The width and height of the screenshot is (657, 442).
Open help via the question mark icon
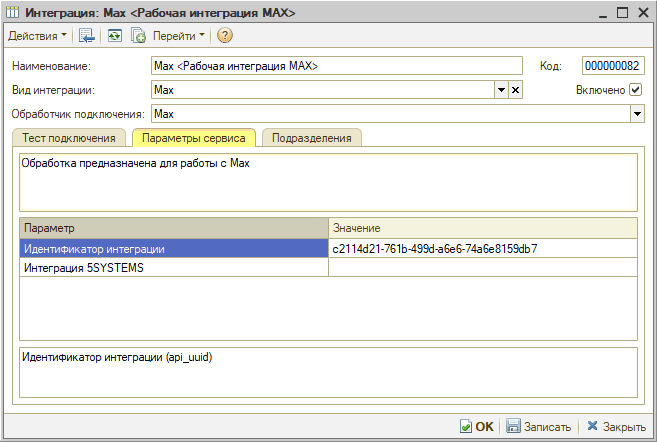tap(224, 36)
